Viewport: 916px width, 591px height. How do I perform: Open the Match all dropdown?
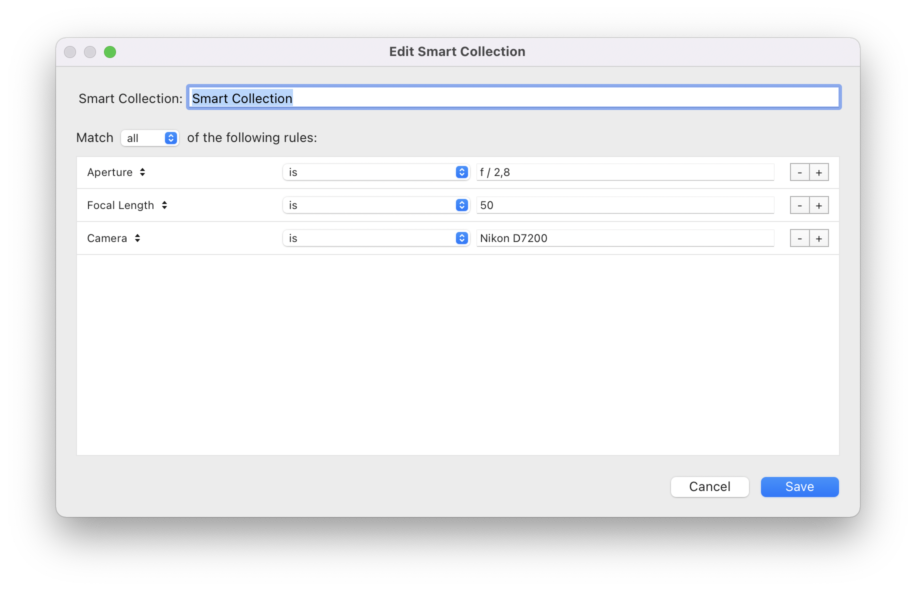(x=149, y=138)
